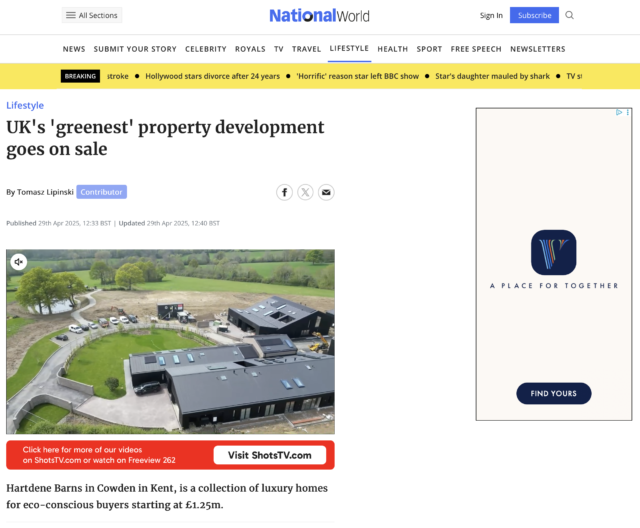Screen dimensions: 640x528
Task: Go to NationalWorld homepage logo
Action: 319,15
